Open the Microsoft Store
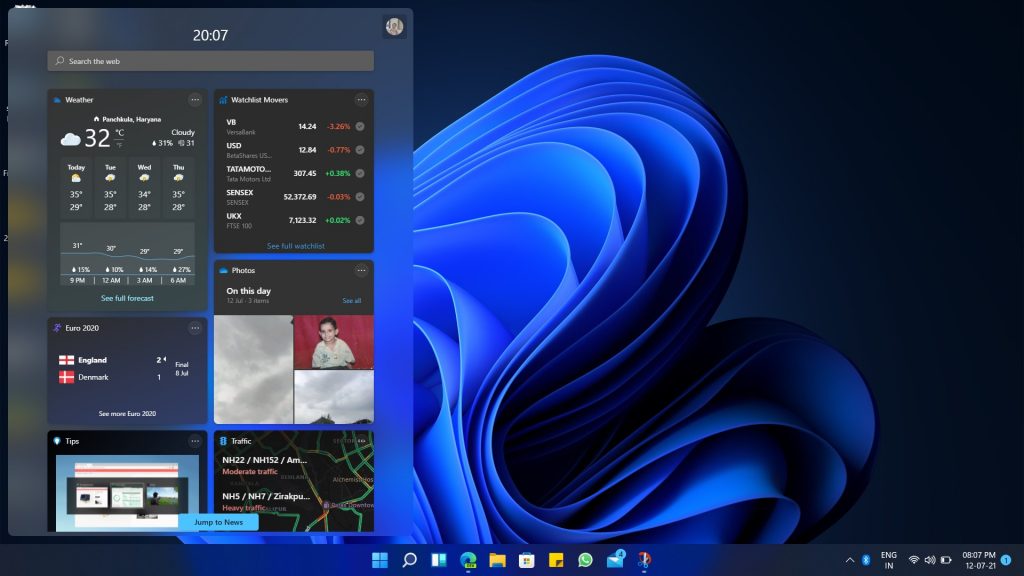The image size is (1024, 576). point(525,560)
